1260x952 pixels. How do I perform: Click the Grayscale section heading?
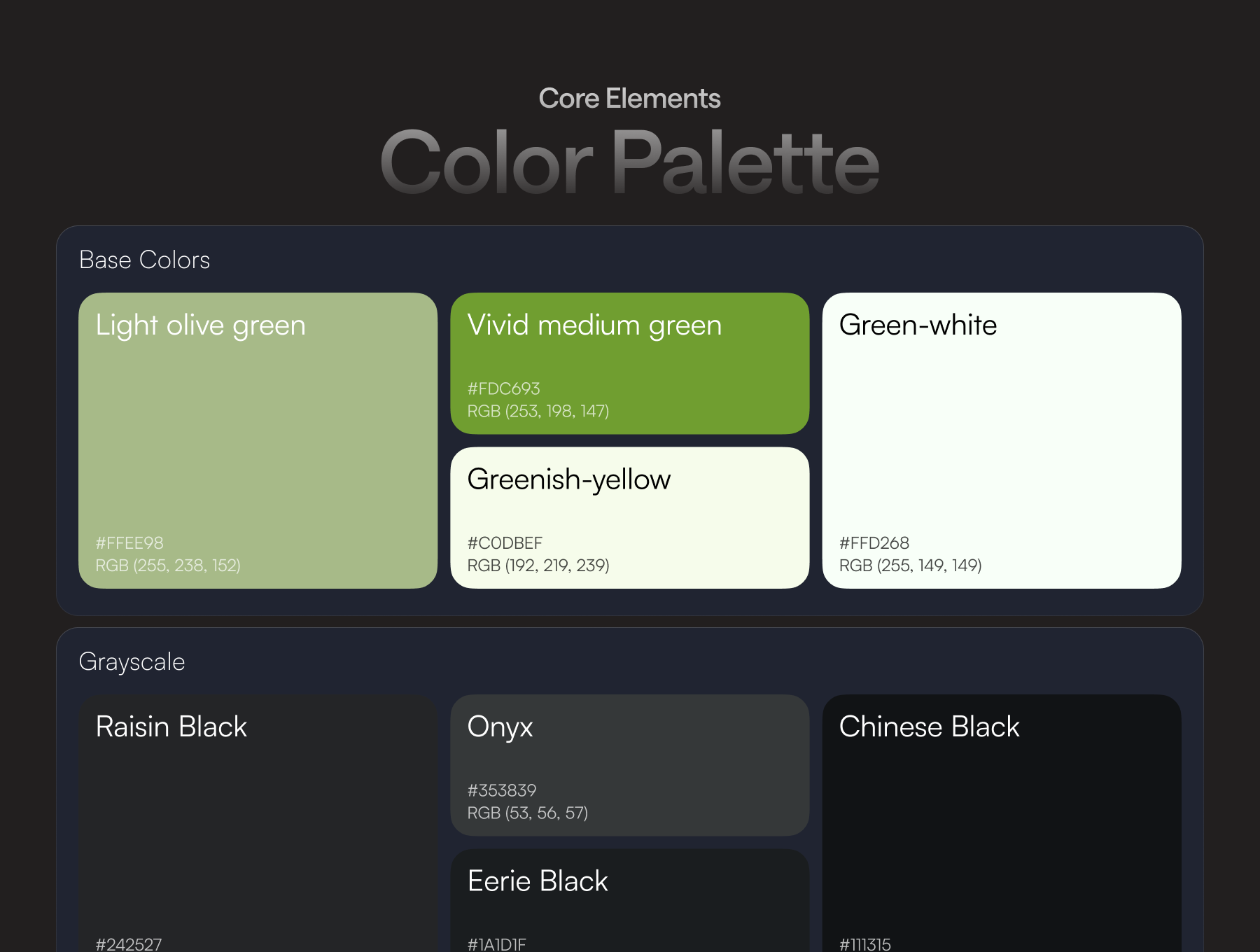click(132, 662)
